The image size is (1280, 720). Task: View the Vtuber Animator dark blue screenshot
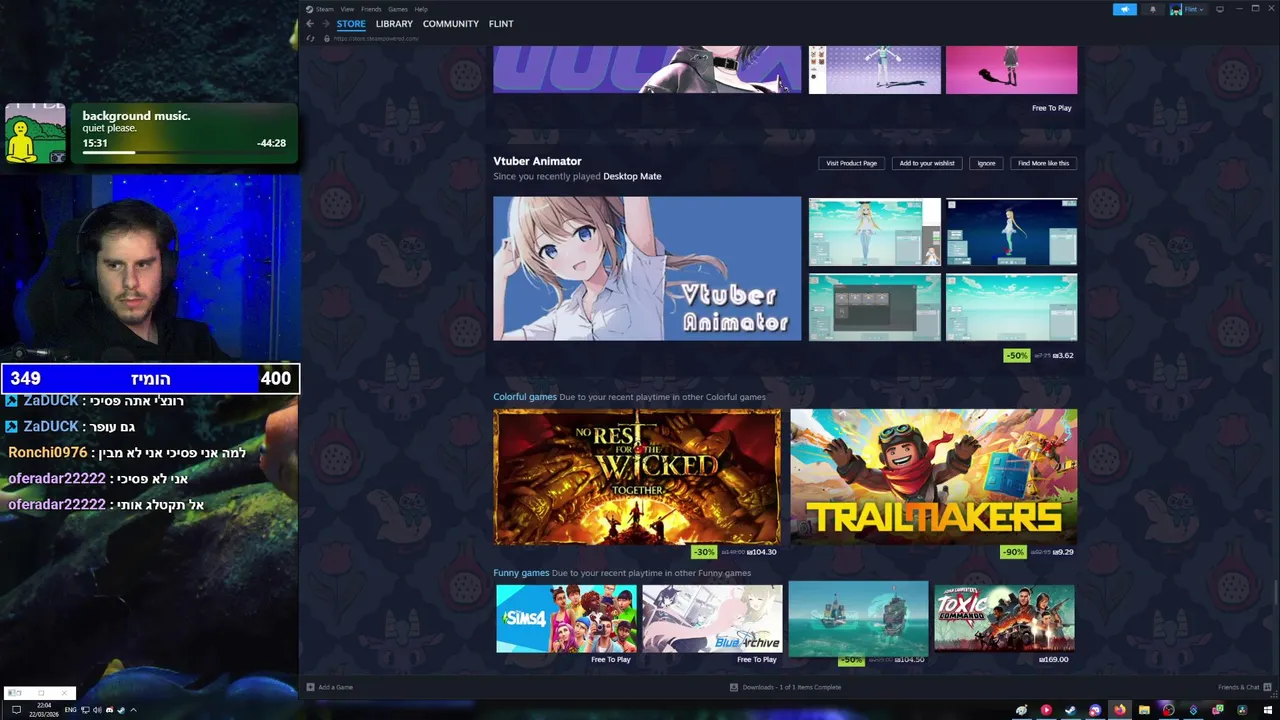tap(1012, 232)
